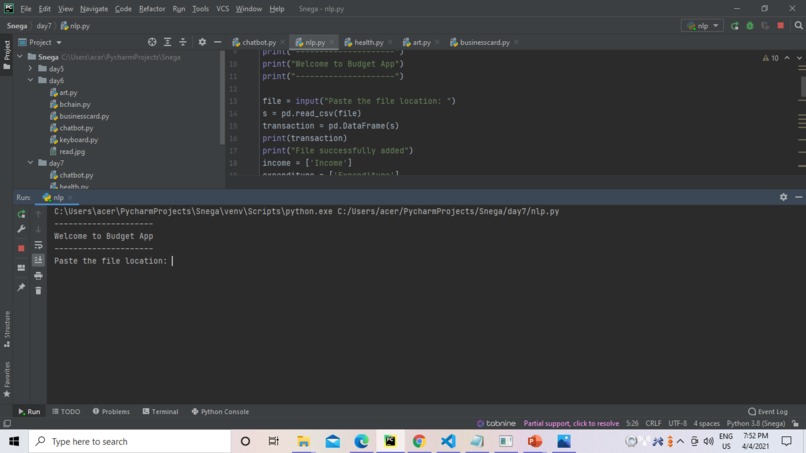Click Partial support, click to resolve link

point(571,424)
